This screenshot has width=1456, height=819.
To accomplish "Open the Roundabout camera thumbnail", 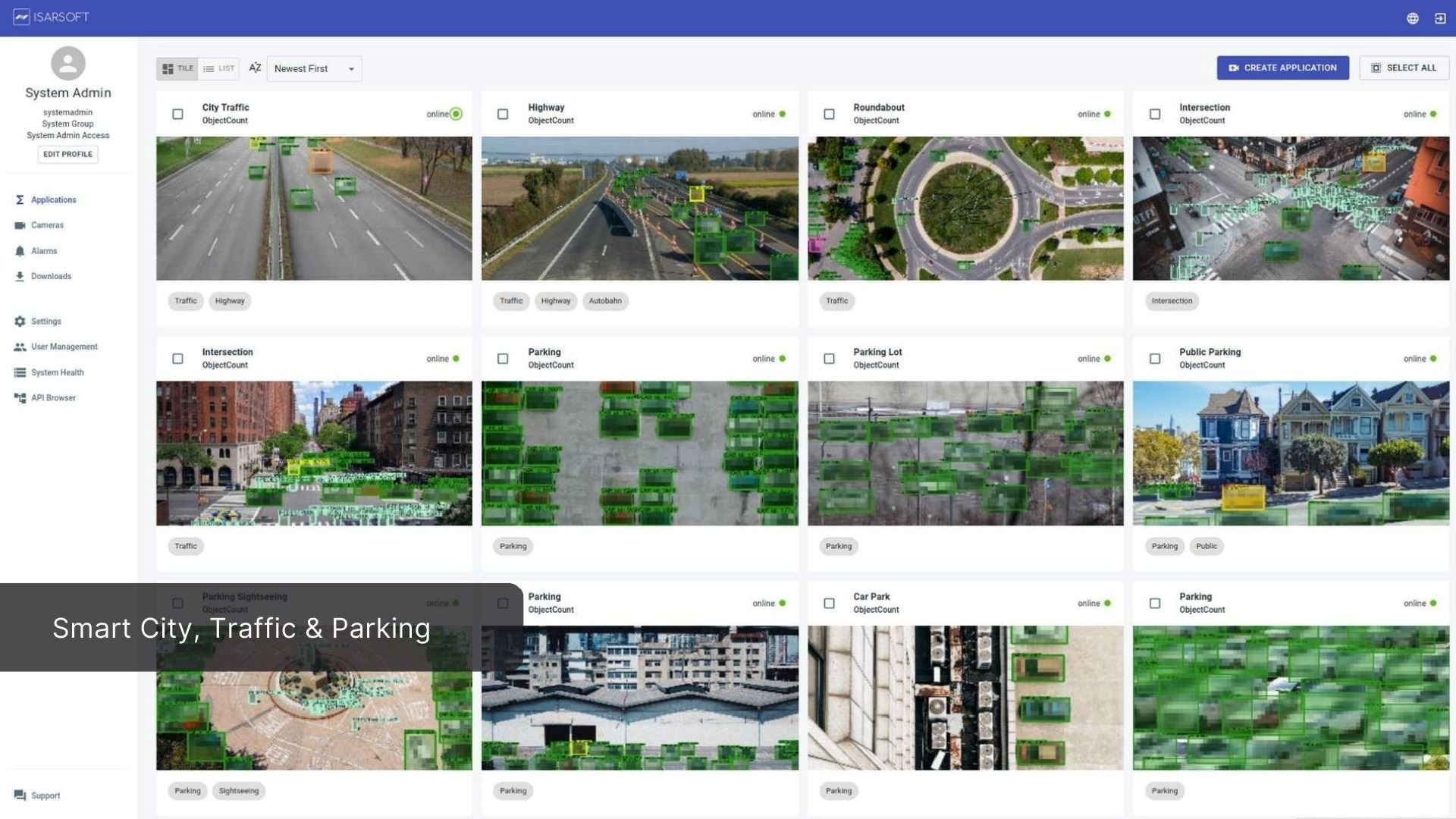I will (965, 209).
